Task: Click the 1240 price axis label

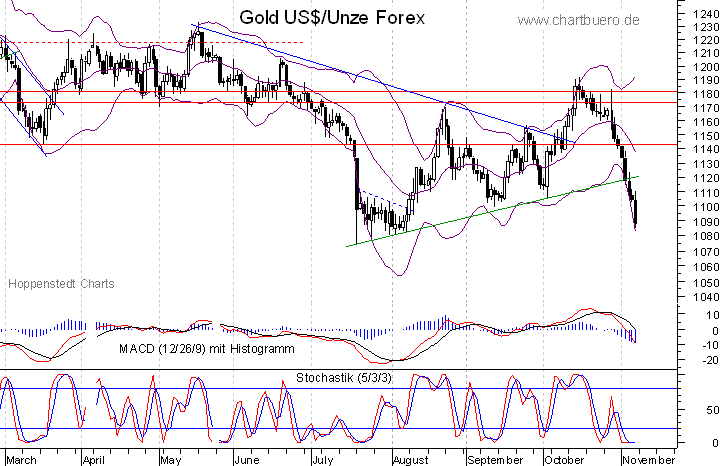Action: (x=705, y=14)
